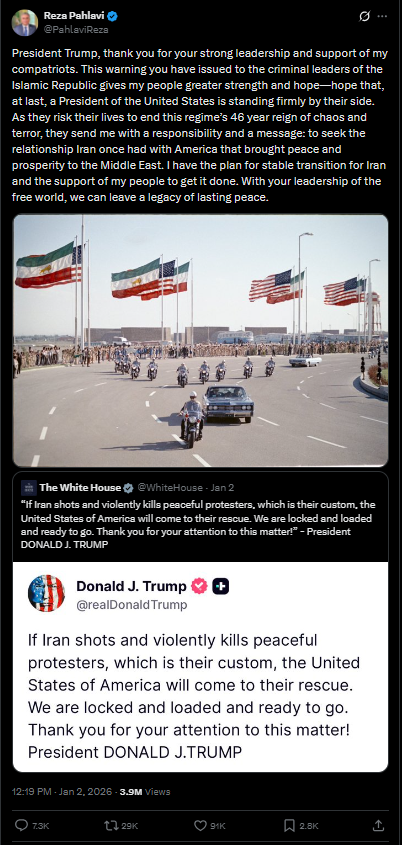
Task: Open the three-dot more options menu
Action: pos(382,17)
